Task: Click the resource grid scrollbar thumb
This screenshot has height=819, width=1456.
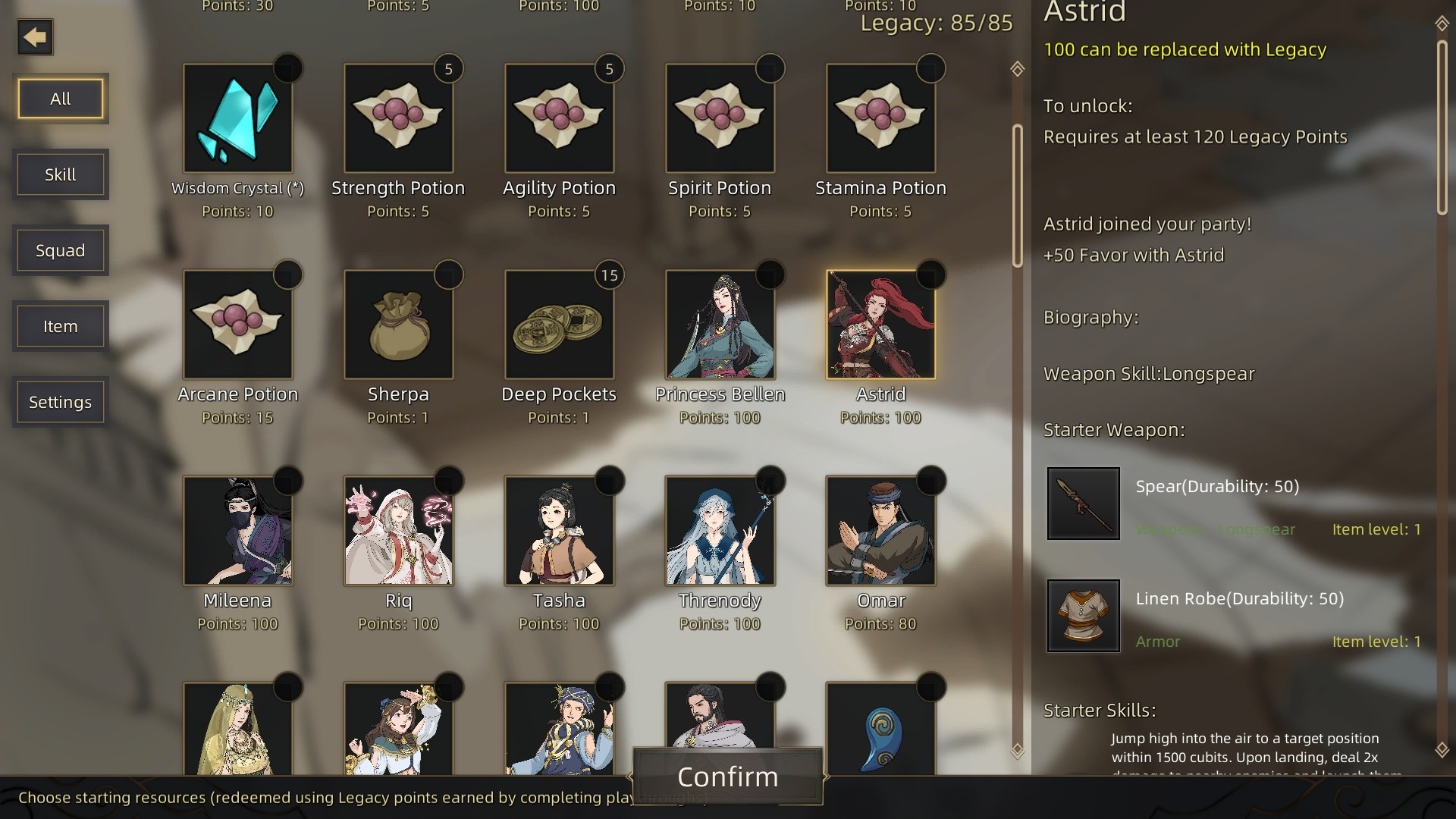Action: [x=1018, y=196]
